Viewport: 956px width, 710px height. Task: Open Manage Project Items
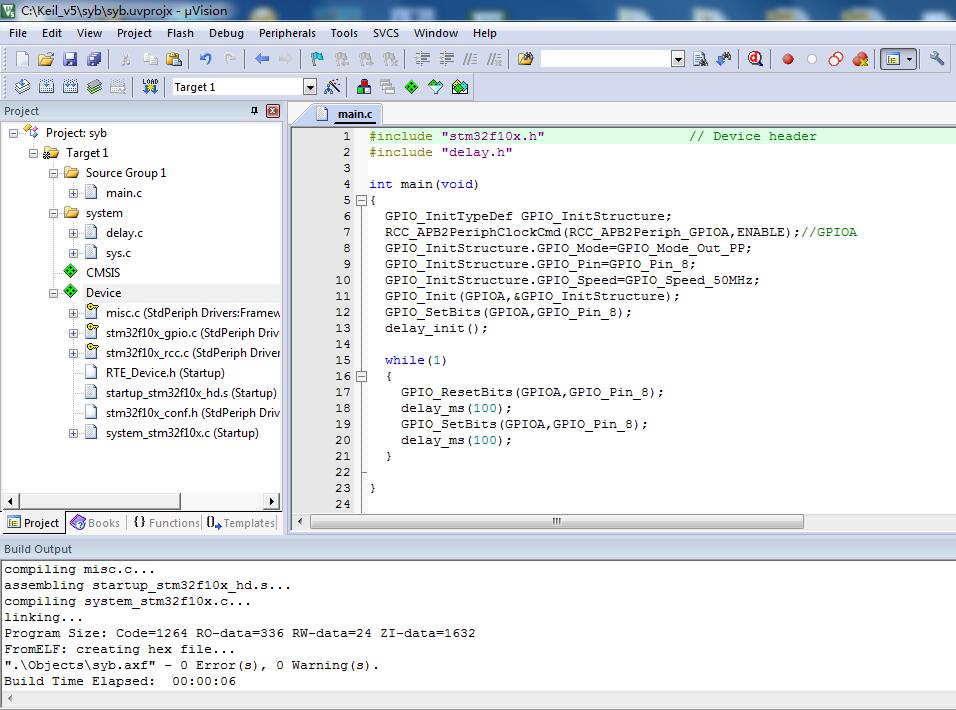(364, 87)
